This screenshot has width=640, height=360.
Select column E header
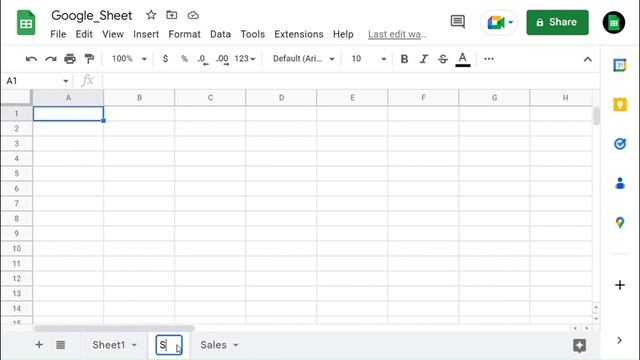click(x=352, y=98)
